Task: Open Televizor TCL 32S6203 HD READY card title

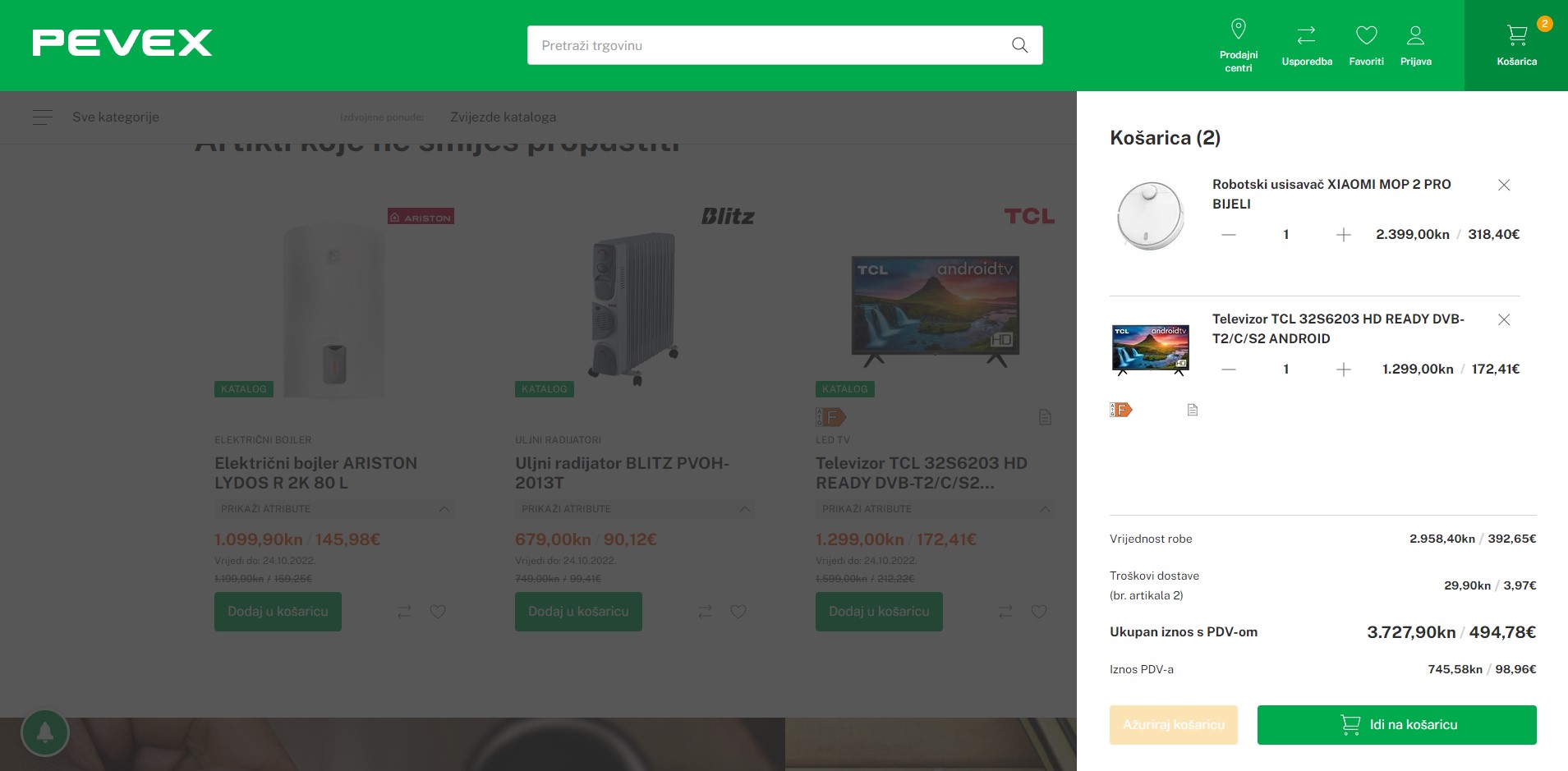Action: pos(922,473)
